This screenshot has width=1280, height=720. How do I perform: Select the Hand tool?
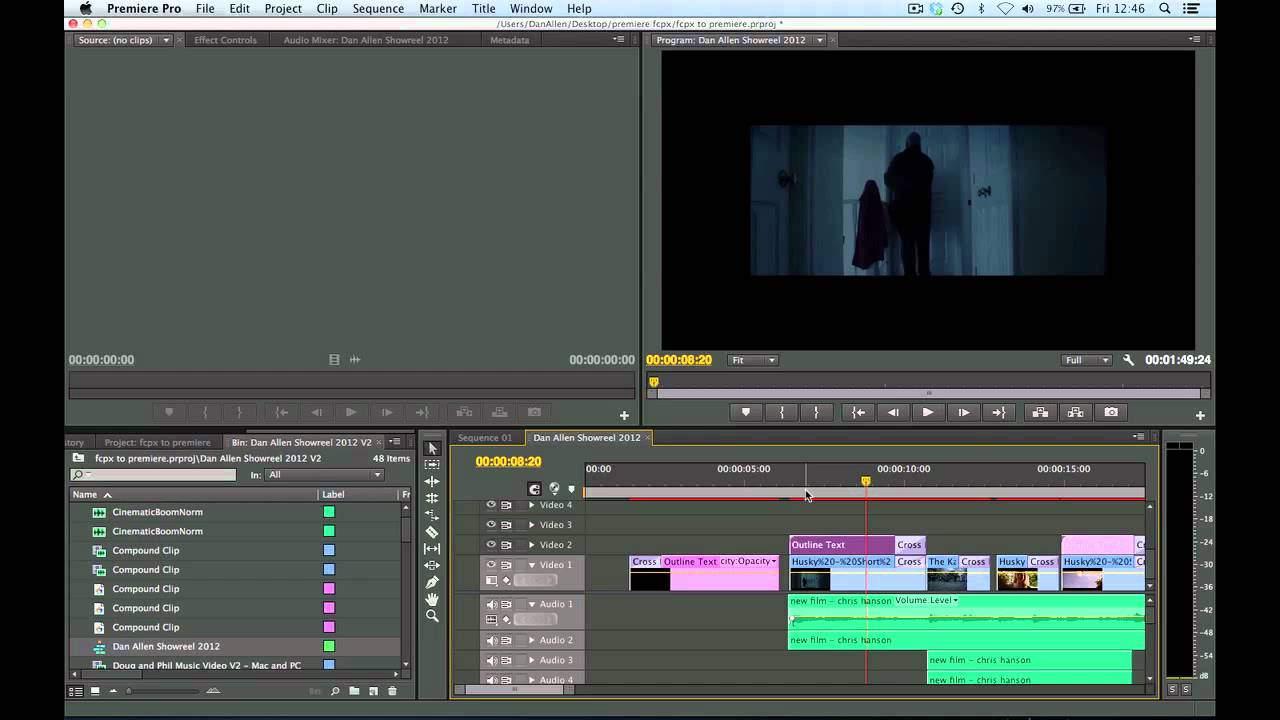(432, 599)
